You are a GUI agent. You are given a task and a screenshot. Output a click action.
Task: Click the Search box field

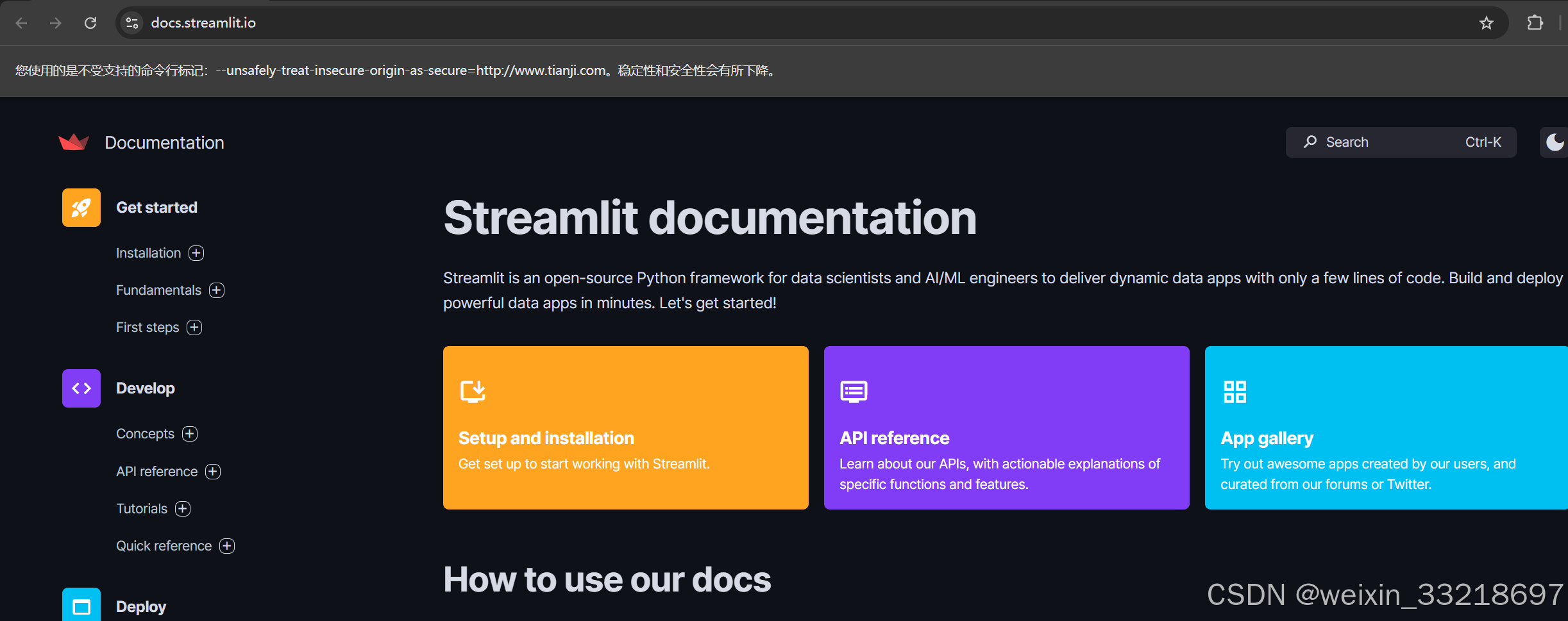coord(1401,142)
